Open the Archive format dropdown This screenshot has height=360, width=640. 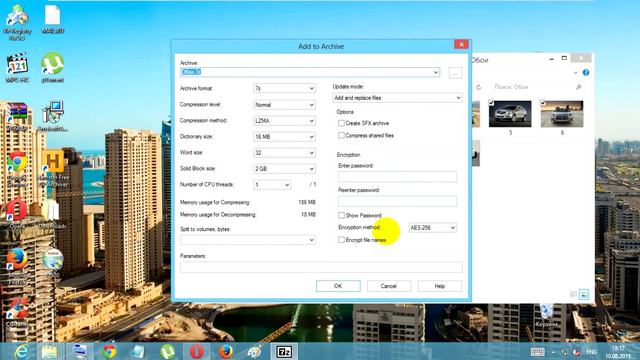tap(284, 88)
